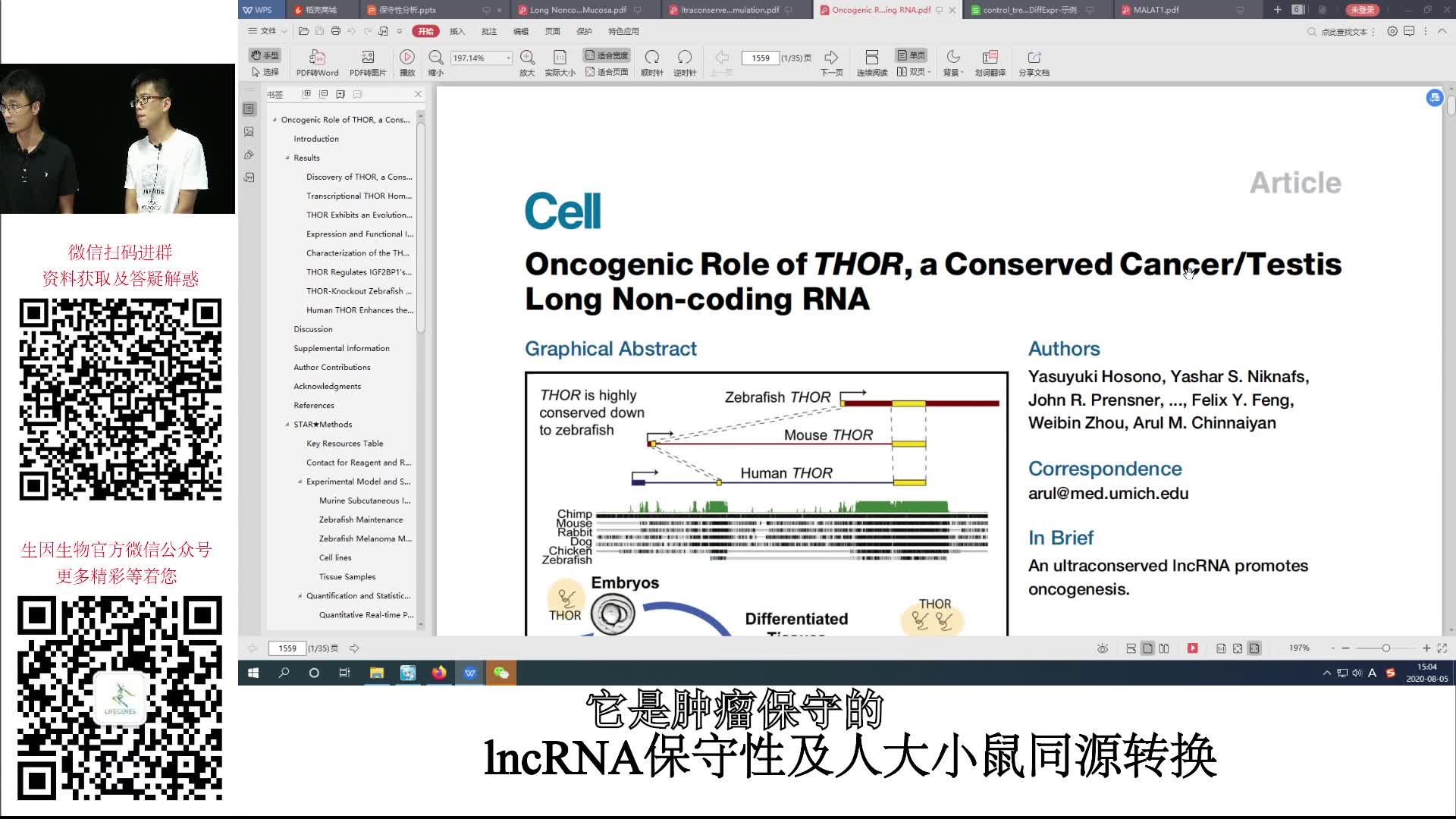This screenshot has width=1456, height=819.
Task: Enter fullscreen from the status bar
Action: click(1442, 648)
